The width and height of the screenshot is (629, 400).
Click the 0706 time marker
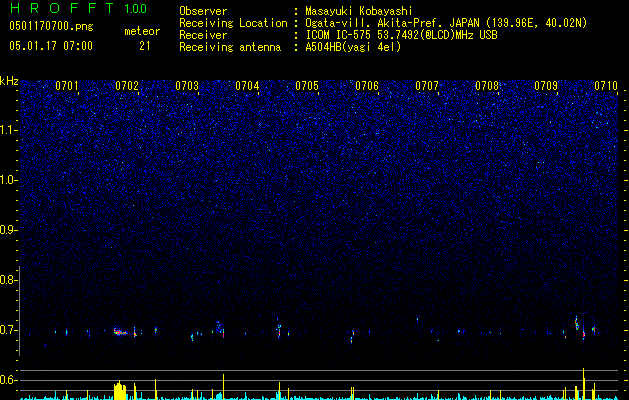tap(367, 86)
